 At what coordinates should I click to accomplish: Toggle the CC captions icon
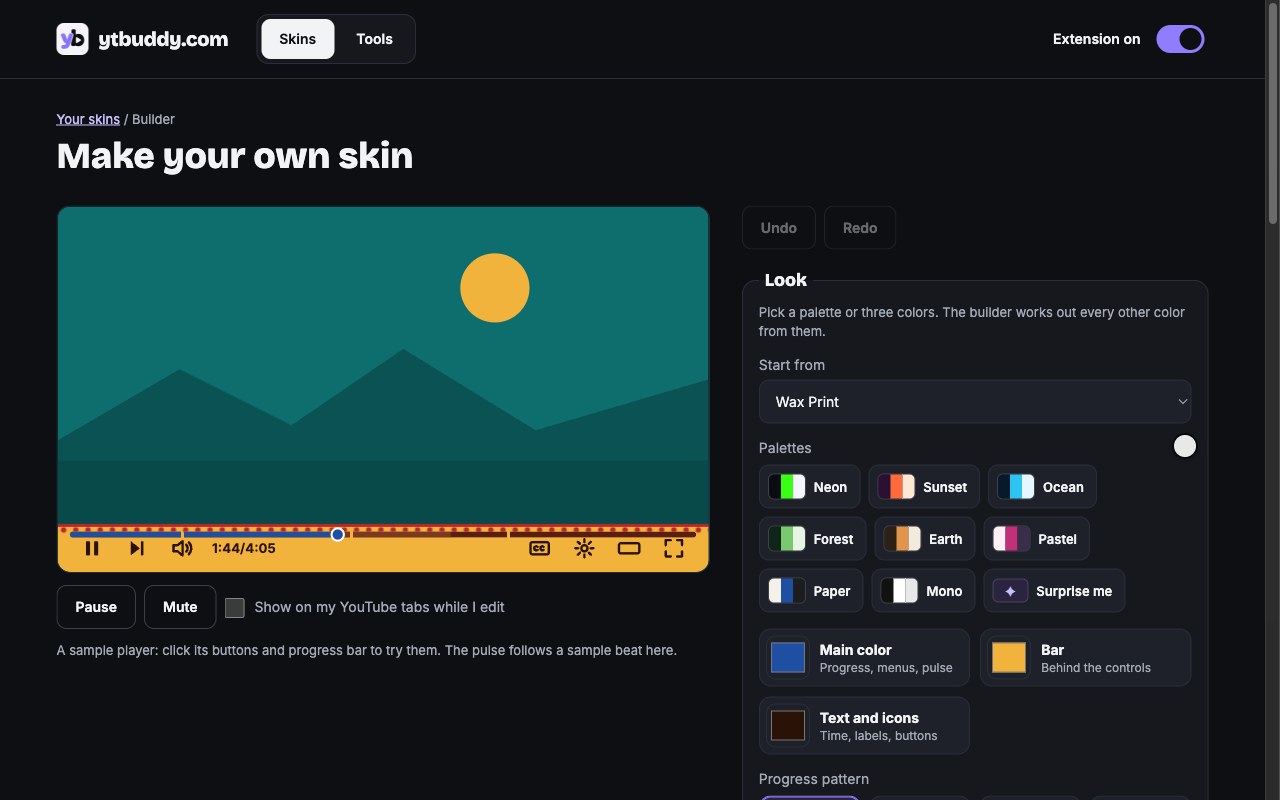[539, 548]
